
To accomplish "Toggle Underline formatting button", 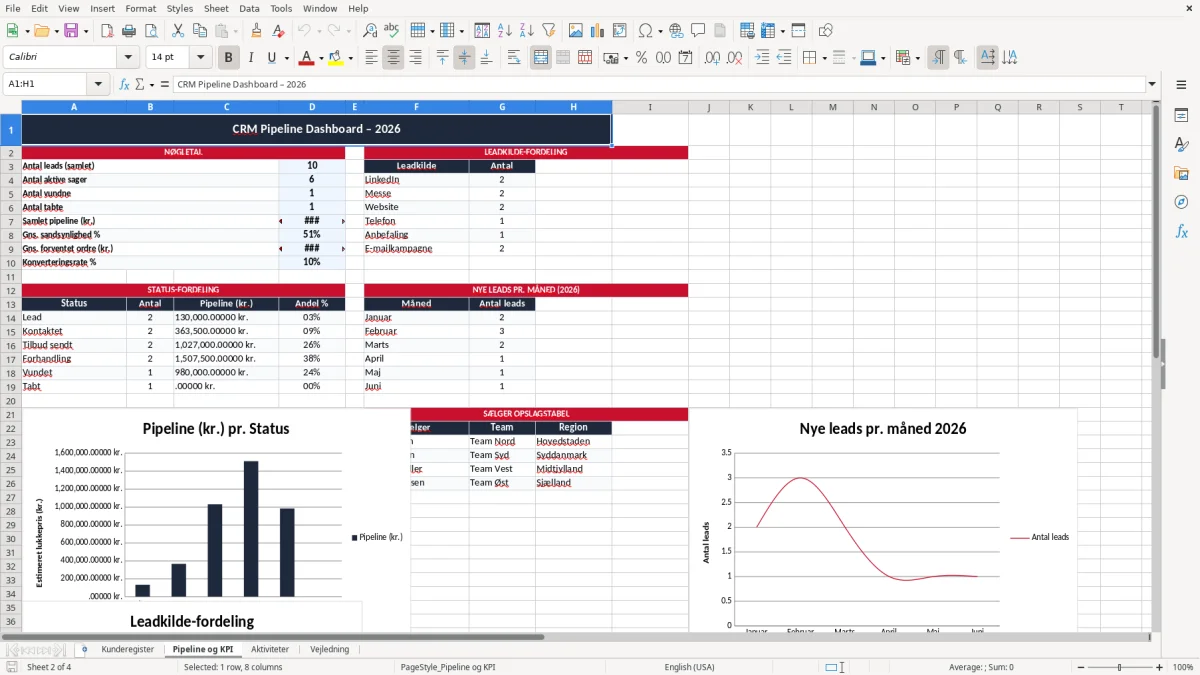I will (x=271, y=58).
